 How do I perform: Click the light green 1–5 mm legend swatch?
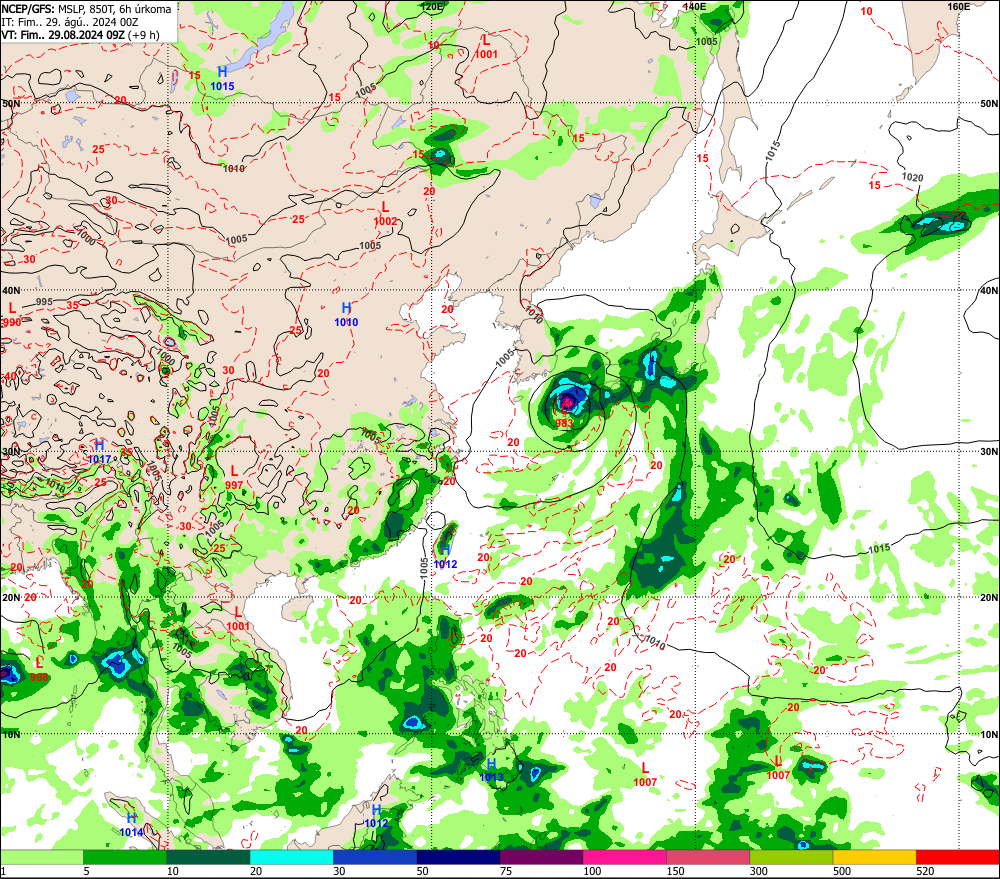point(41,857)
